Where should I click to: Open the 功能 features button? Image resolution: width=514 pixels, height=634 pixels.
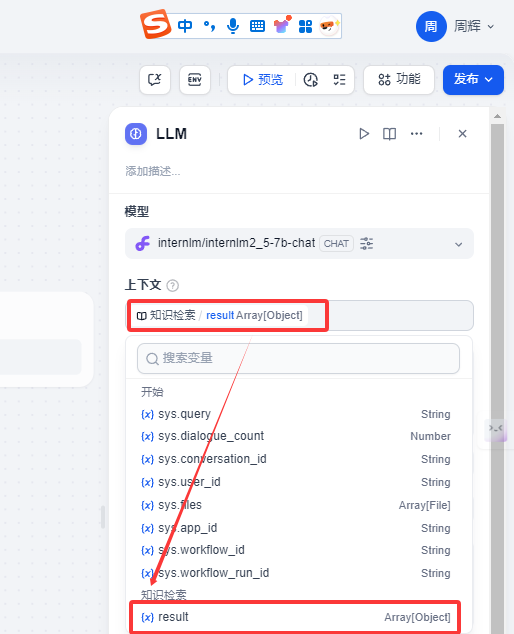click(399, 80)
